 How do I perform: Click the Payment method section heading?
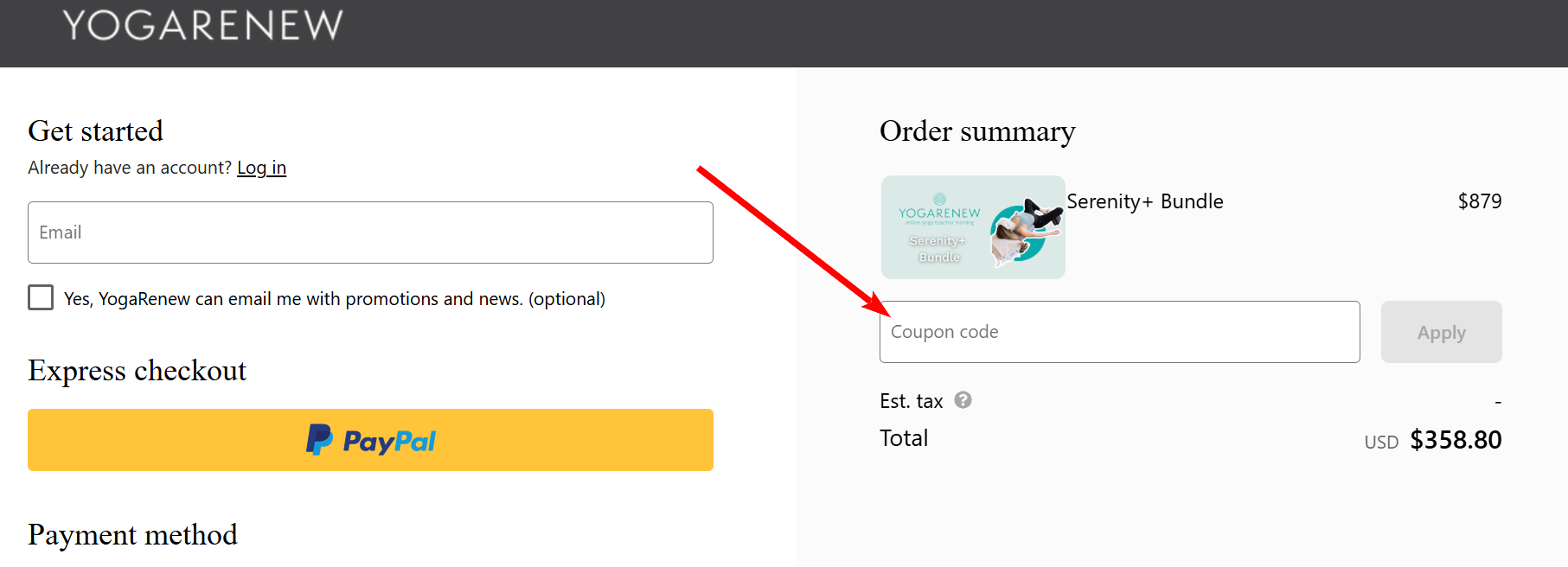pos(132,535)
